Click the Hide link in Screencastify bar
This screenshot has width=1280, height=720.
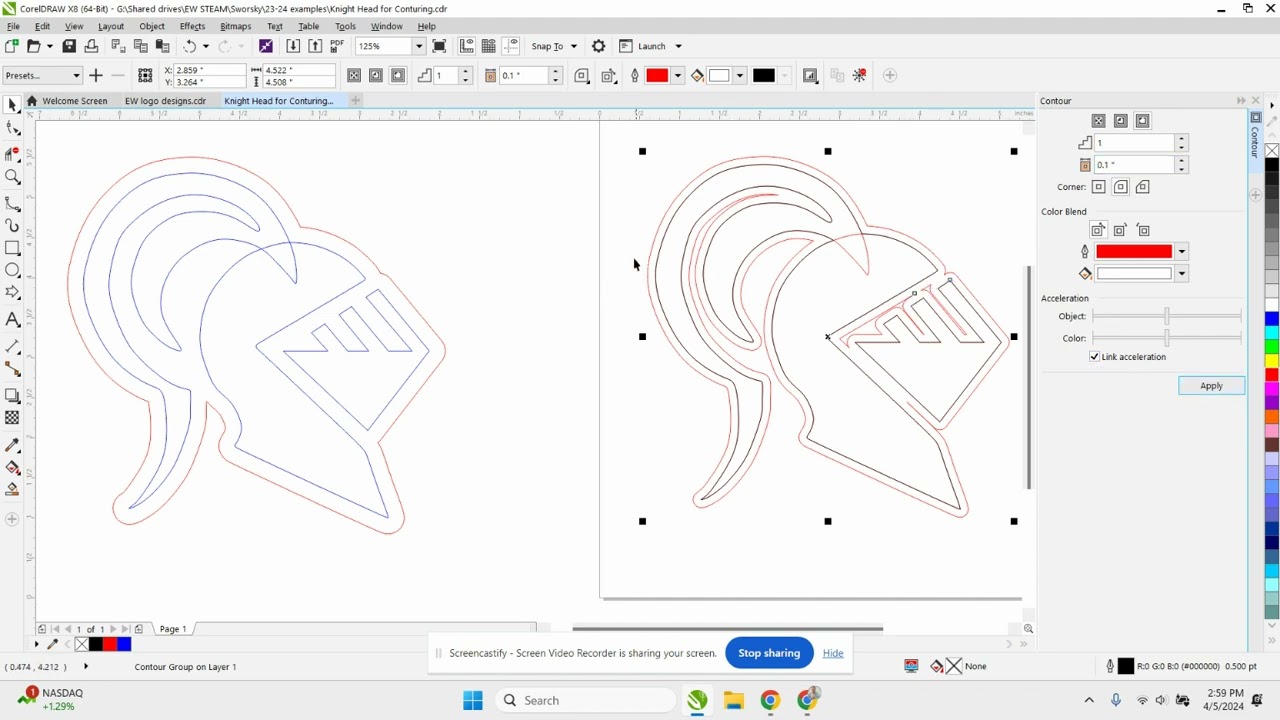coord(833,653)
